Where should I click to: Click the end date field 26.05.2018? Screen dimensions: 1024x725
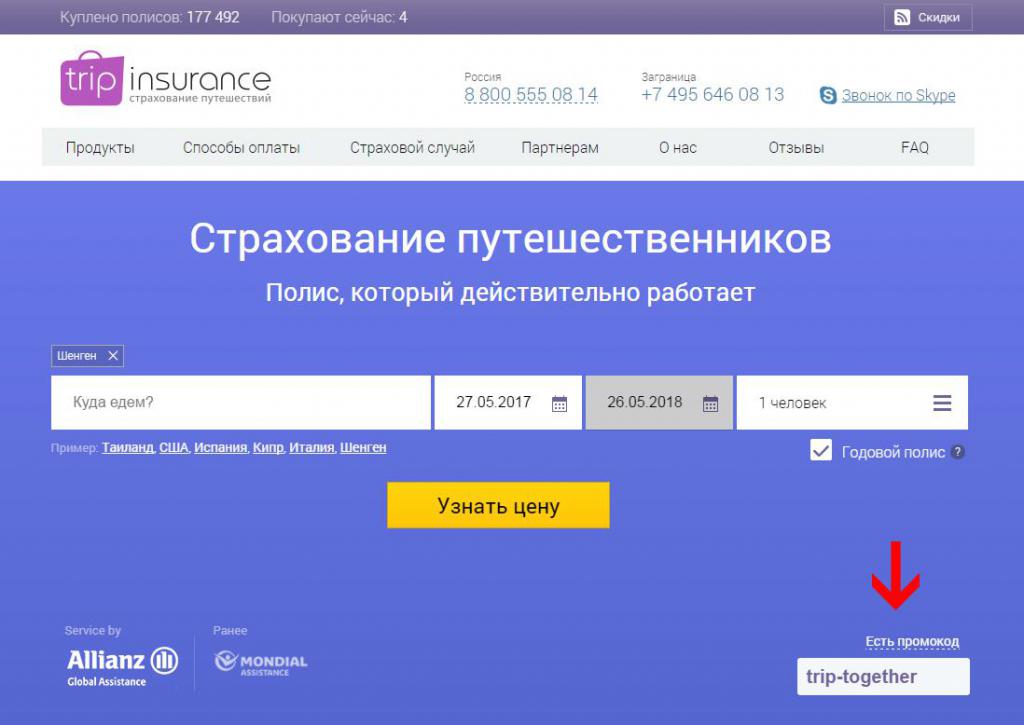pos(659,402)
